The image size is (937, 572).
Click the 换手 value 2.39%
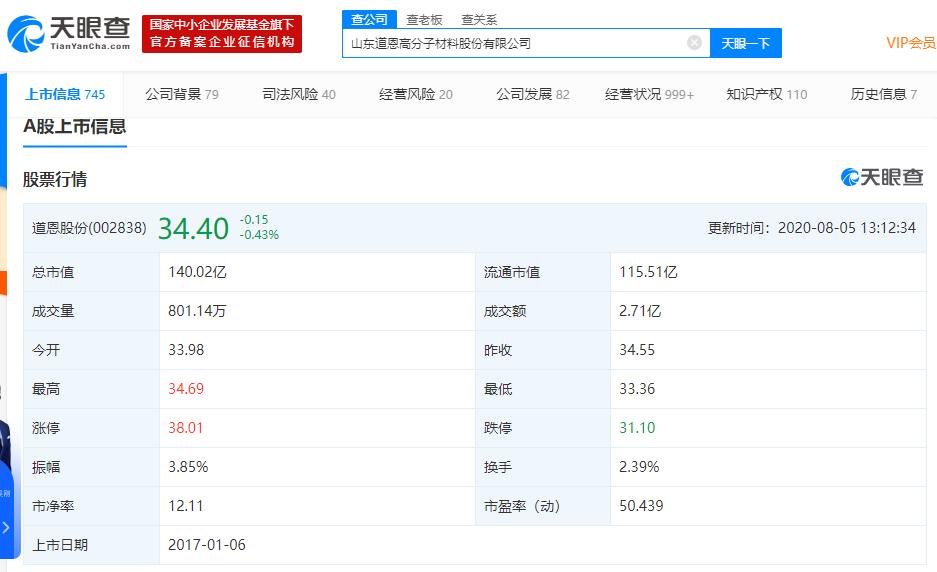[x=639, y=467]
